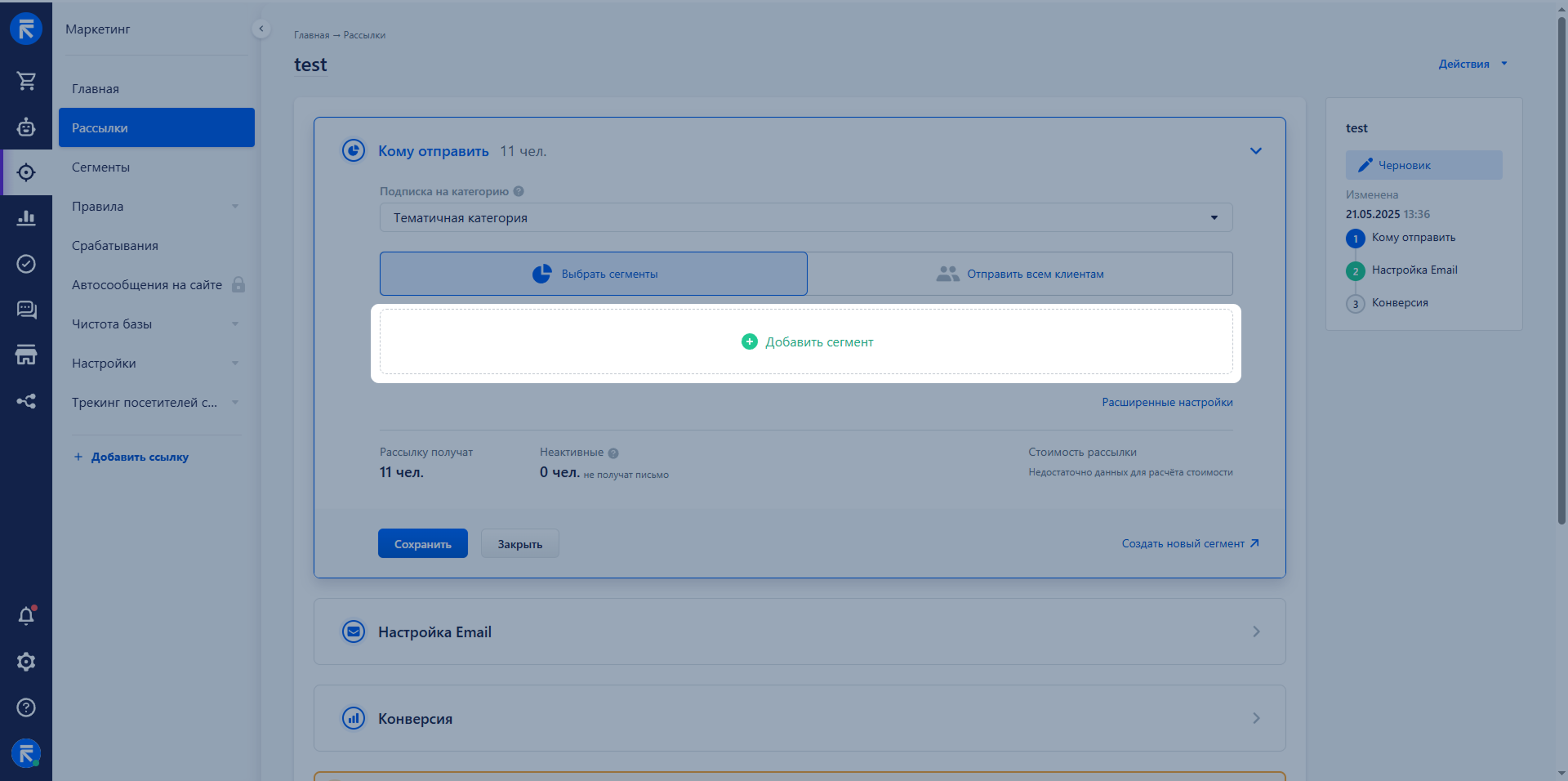Open the notifications bell icon
Viewport: 1568px width, 781px height.
coord(26,616)
